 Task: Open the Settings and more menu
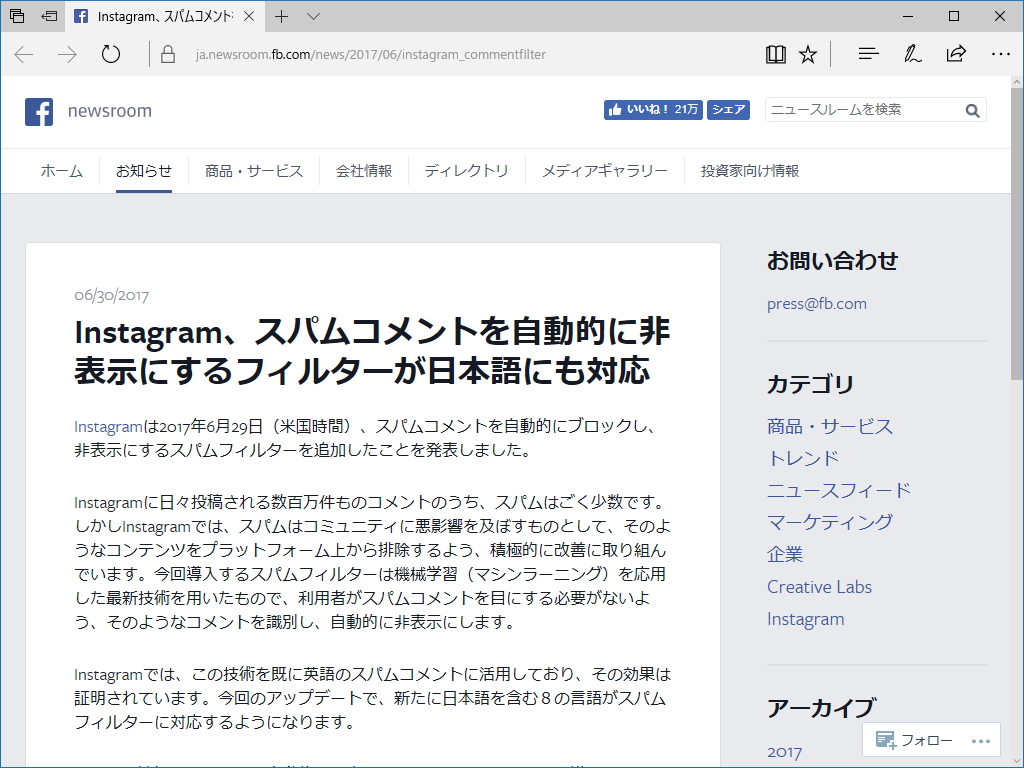[998, 53]
